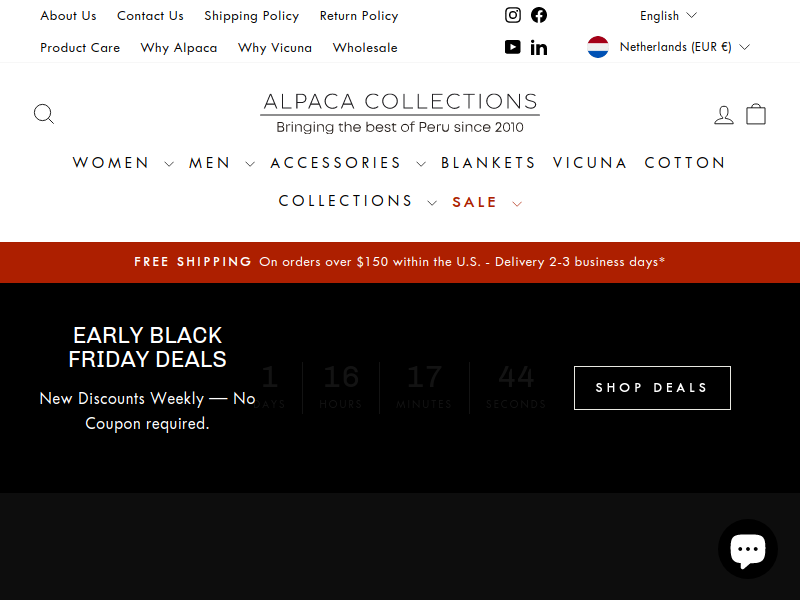
Task: Open the Collections menu
Action: coord(357,201)
